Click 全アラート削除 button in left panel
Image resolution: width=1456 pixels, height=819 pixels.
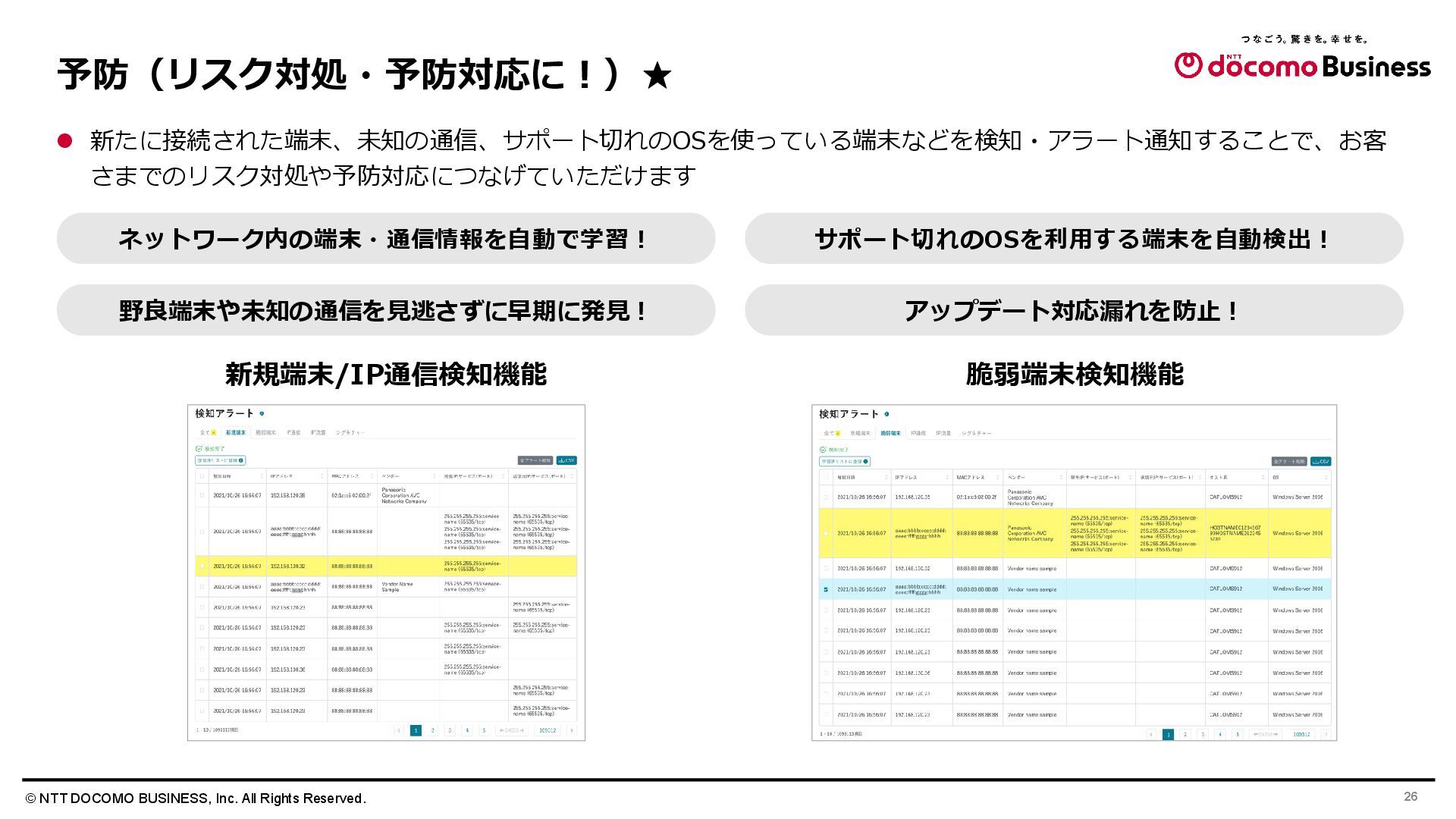pyautogui.click(x=535, y=460)
